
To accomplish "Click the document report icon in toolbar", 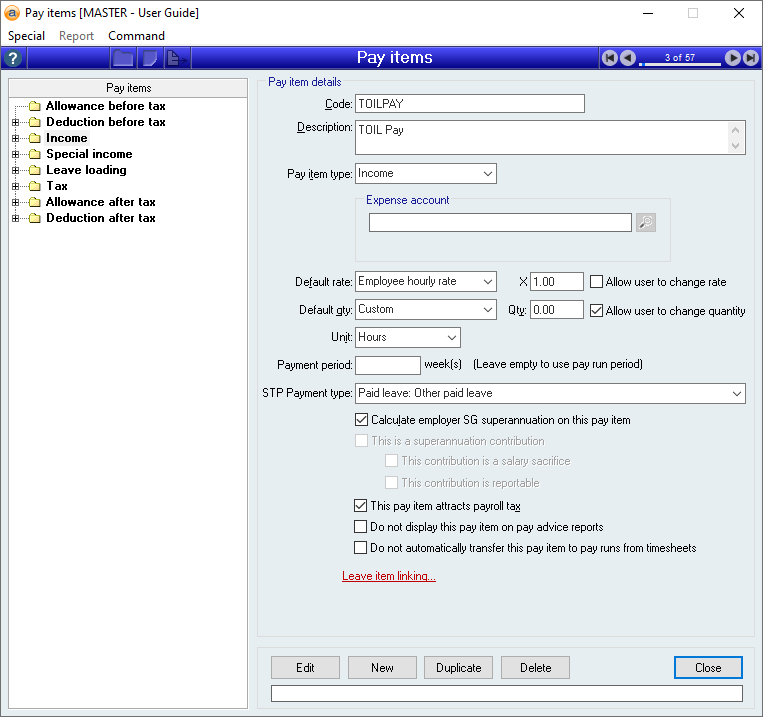I will click(x=176, y=58).
